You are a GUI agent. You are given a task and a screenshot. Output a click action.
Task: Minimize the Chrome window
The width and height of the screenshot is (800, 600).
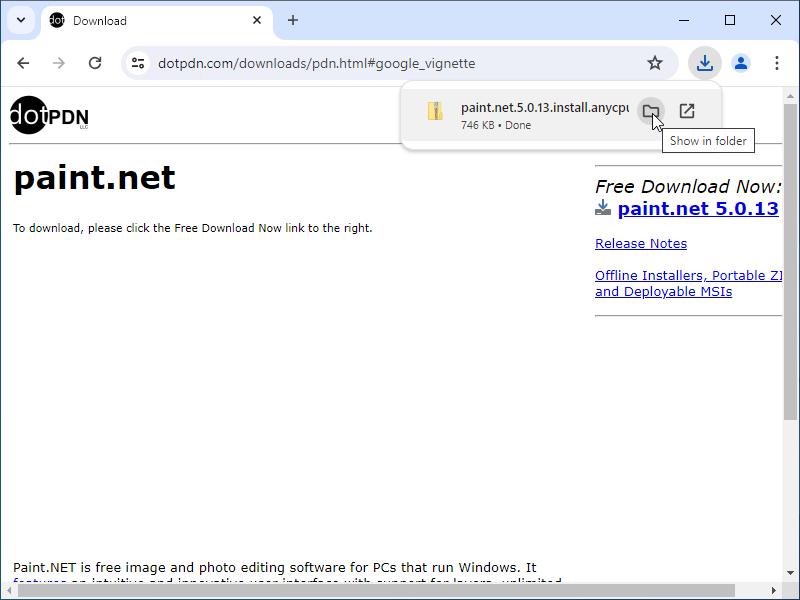684,20
